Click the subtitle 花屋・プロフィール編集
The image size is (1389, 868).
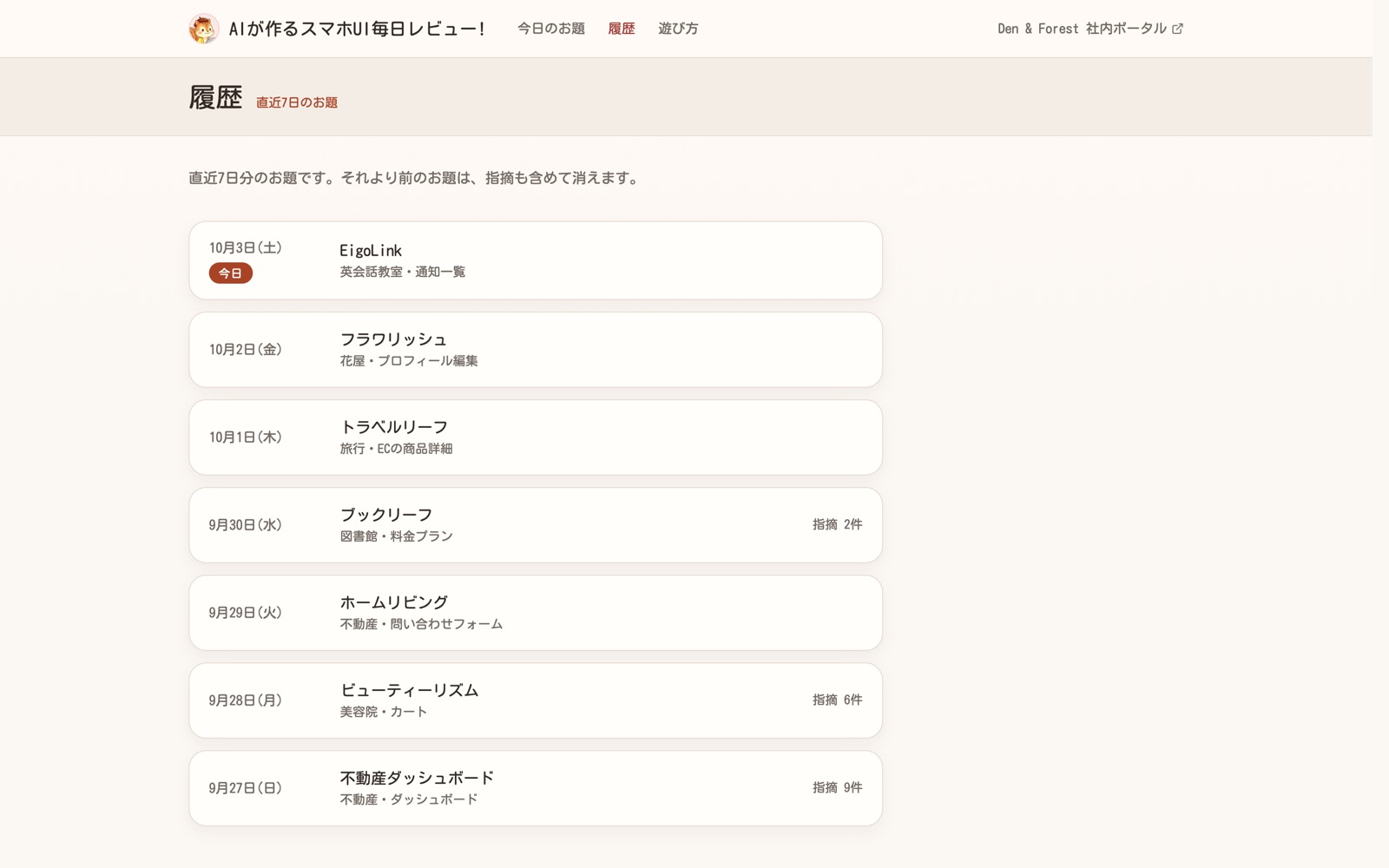[x=409, y=361]
